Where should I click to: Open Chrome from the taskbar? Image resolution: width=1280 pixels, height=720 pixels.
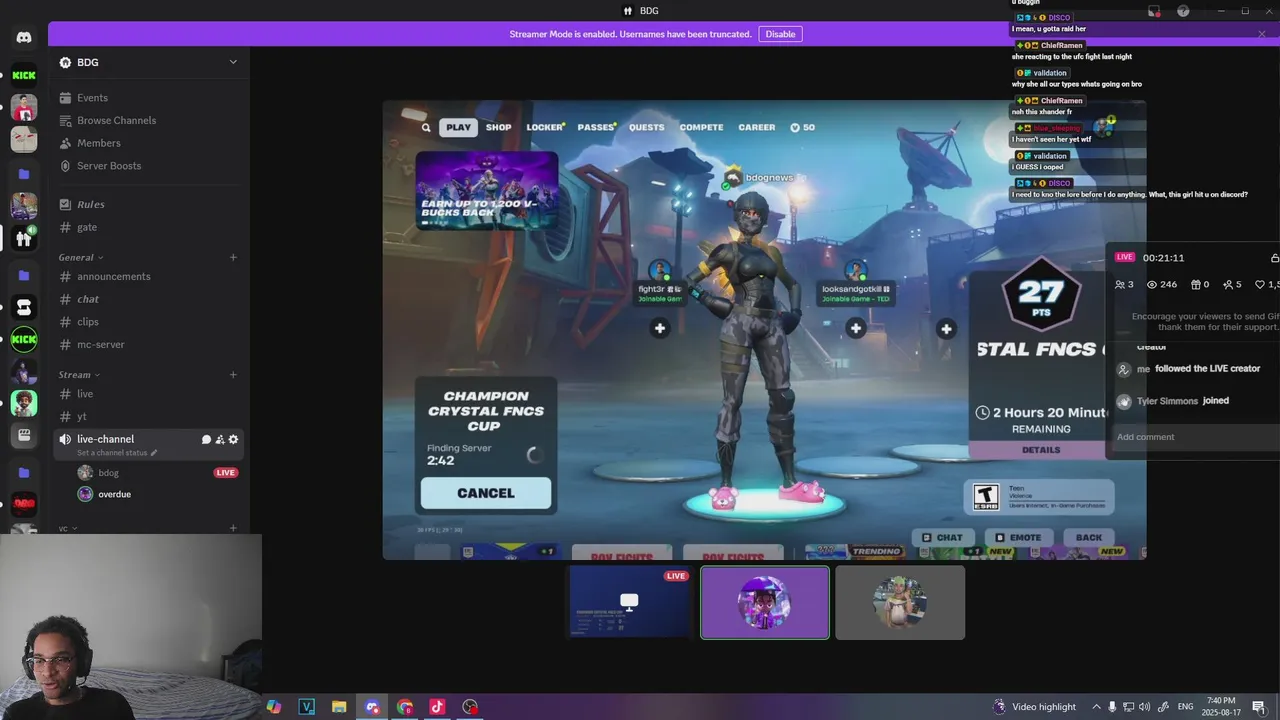(x=405, y=707)
